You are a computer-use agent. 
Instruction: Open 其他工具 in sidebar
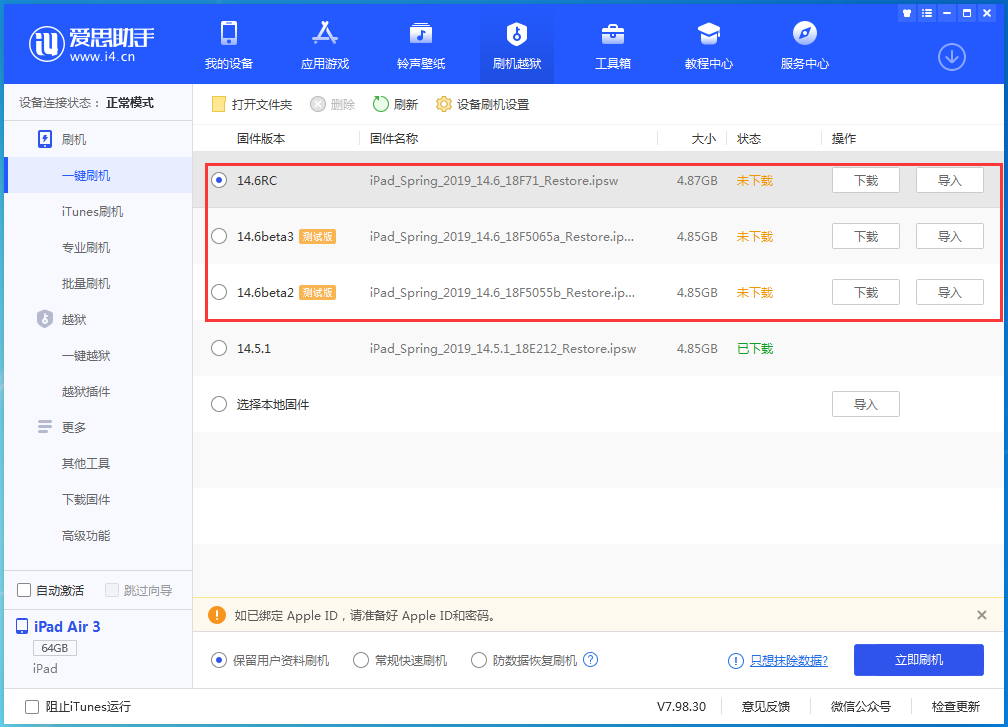tap(86, 463)
